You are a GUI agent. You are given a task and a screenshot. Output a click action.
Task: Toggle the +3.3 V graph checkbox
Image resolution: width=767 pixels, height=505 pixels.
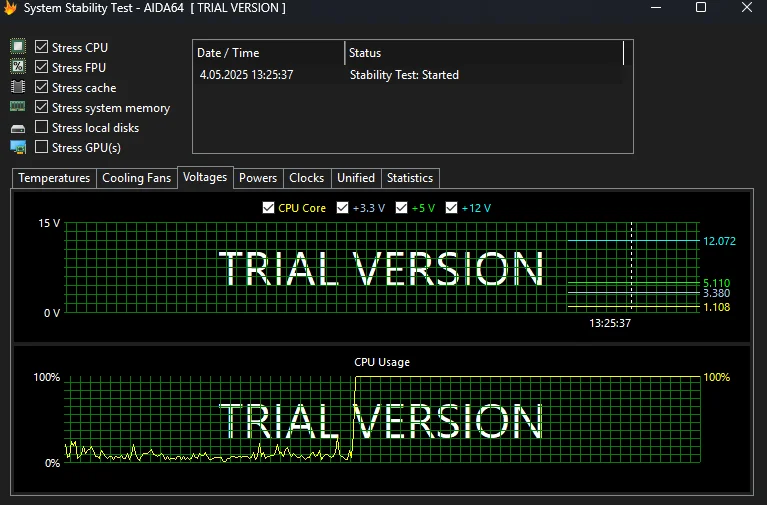(342, 208)
